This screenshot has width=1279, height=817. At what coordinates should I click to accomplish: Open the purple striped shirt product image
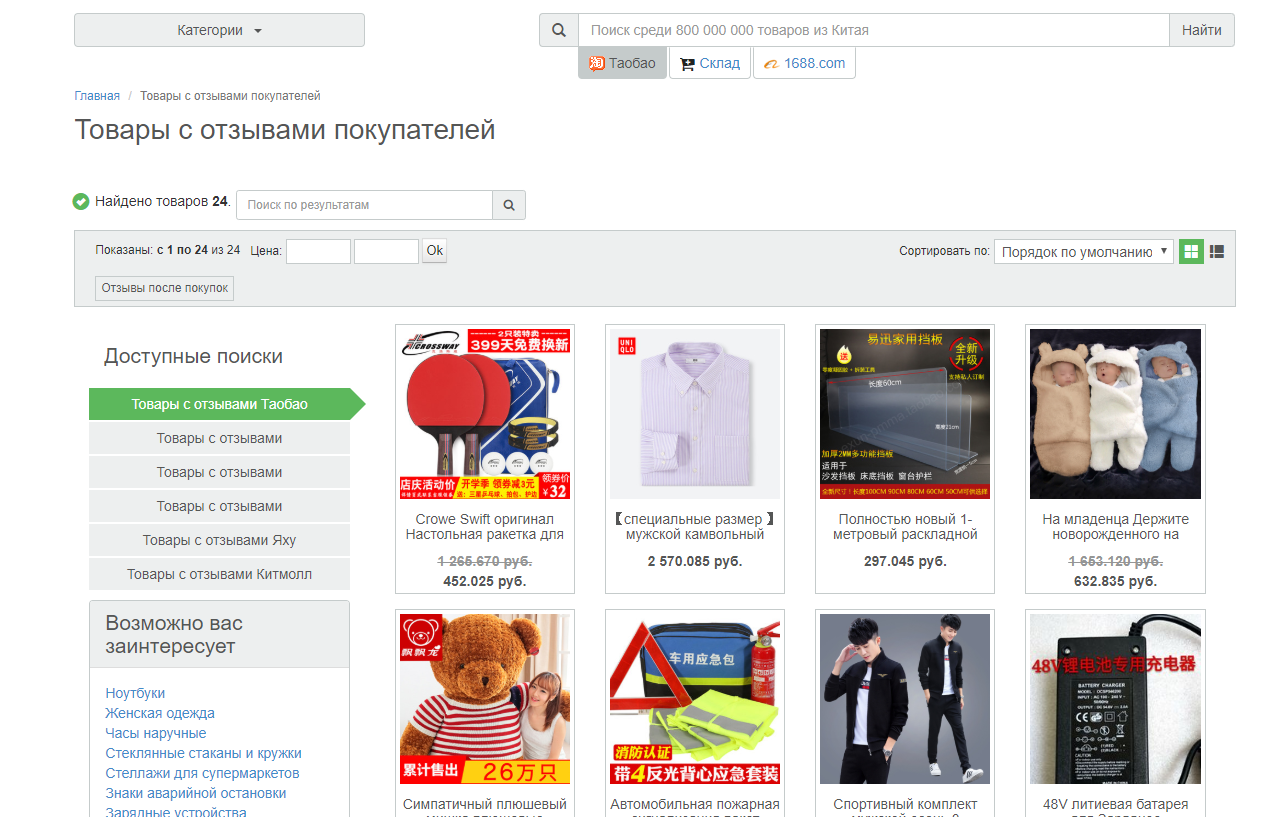[695, 414]
